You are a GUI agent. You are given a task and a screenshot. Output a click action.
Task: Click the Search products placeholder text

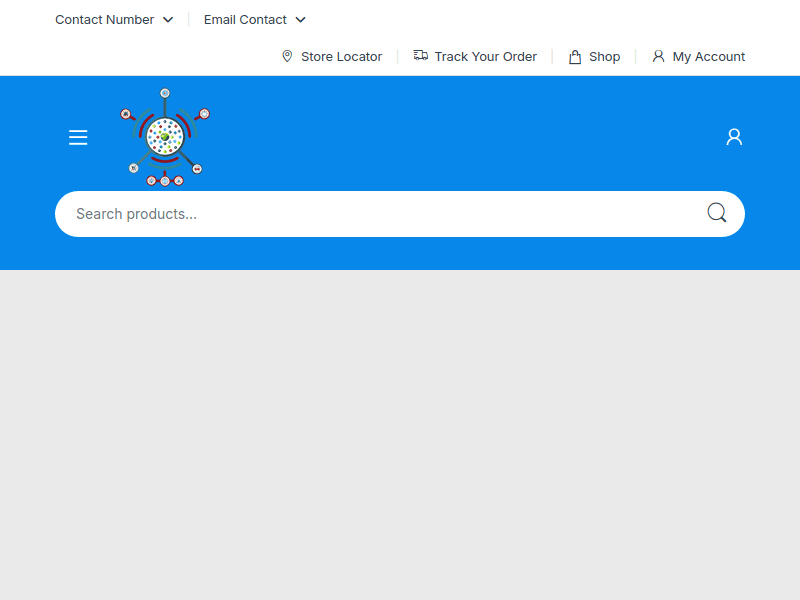136,214
